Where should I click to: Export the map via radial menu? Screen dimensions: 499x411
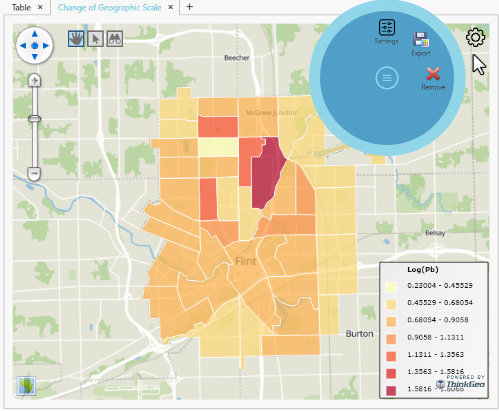coord(421,44)
